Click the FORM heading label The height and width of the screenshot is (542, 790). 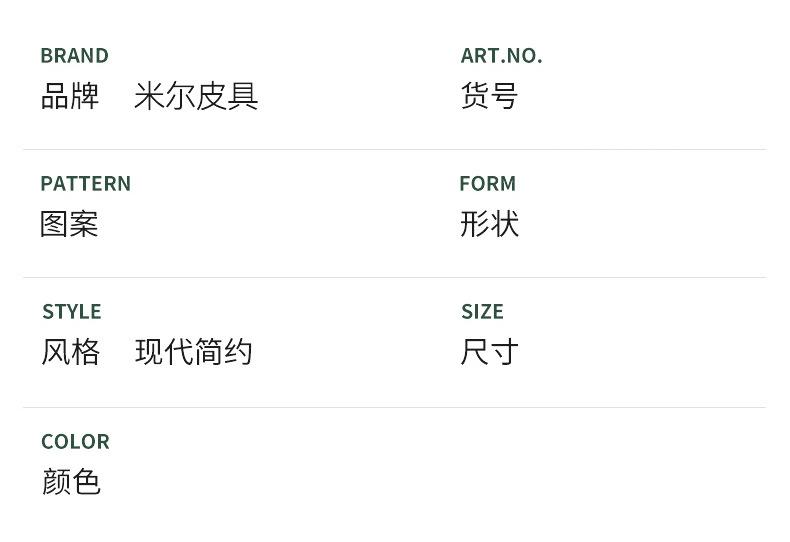[x=487, y=184]
